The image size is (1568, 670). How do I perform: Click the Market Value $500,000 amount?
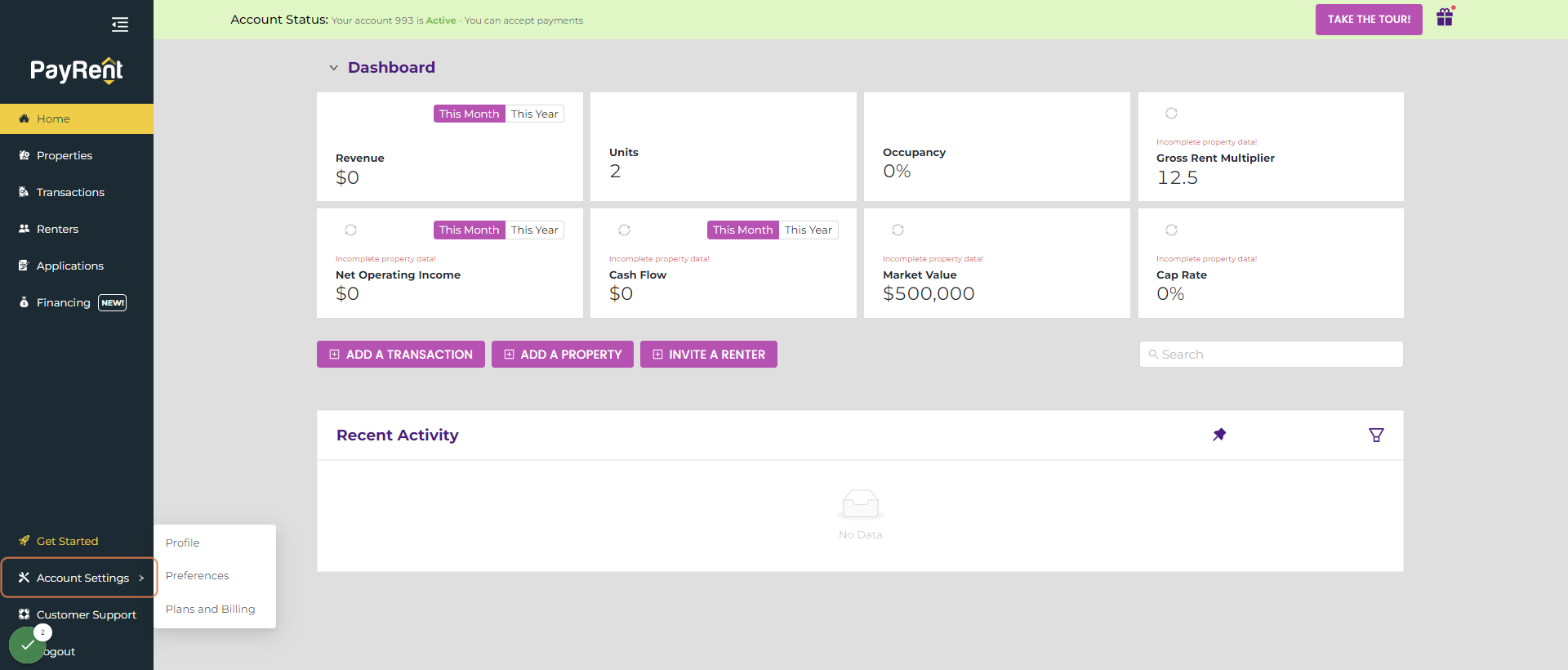(x=929, y=294)
